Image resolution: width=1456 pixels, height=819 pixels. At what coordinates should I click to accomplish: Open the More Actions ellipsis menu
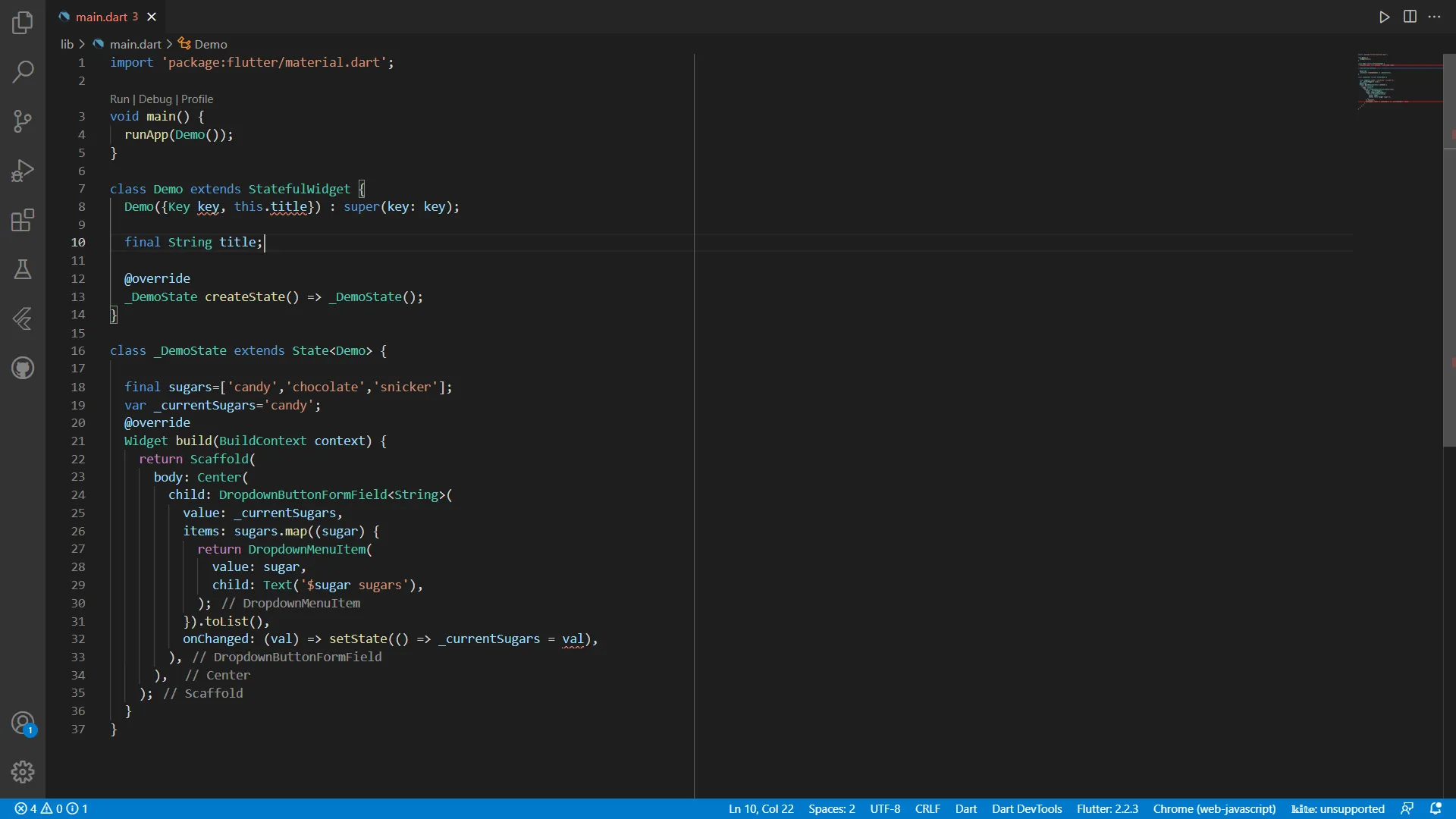click(1435, 17)
